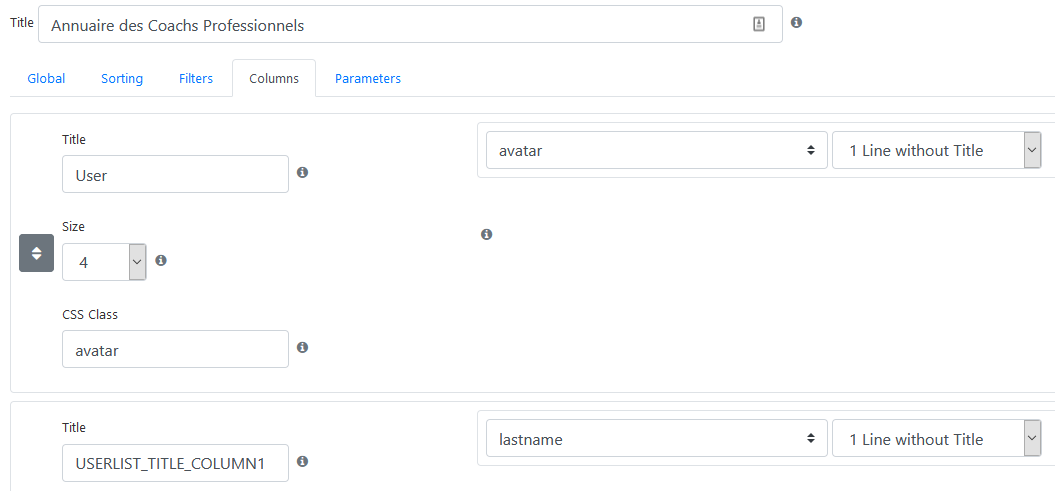
Task: Click info icon beside CSS Class field
Action: [303, 347]
